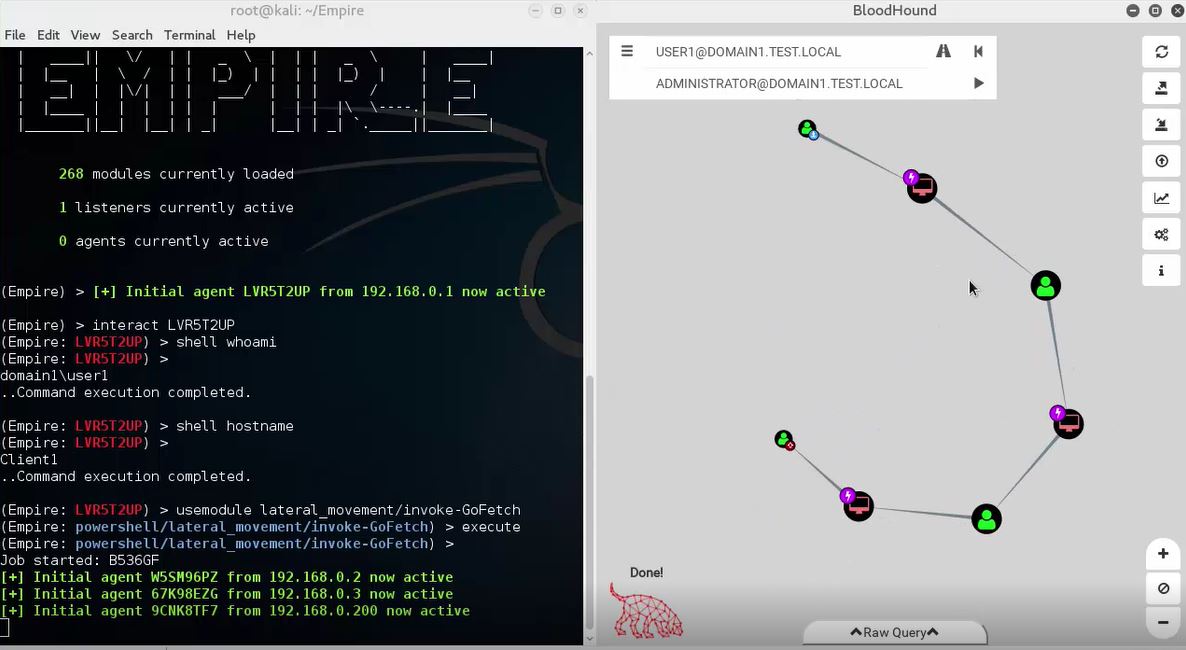The image size is (1186, 650).
Task: Export the graph in BloodHound
Action: click(x=1161, y=88)
